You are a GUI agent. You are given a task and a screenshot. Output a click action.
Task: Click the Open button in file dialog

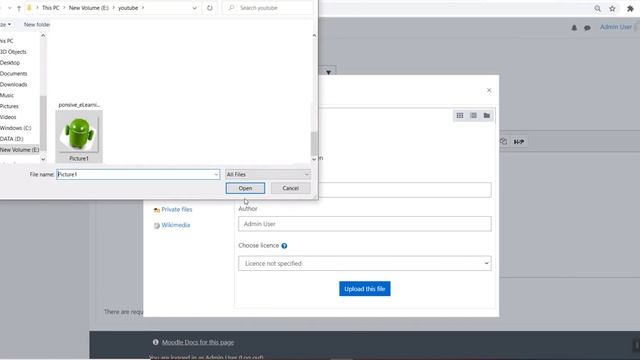click(245, 188)
